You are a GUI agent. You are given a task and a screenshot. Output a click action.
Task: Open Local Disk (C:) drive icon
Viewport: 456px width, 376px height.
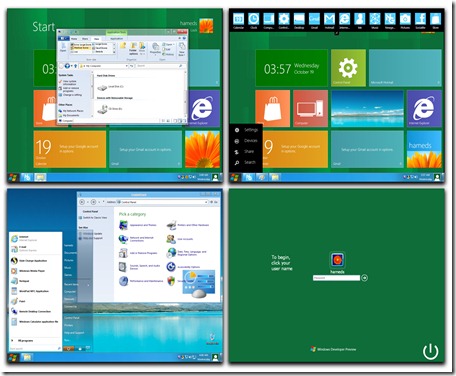(x=102, y=87)
